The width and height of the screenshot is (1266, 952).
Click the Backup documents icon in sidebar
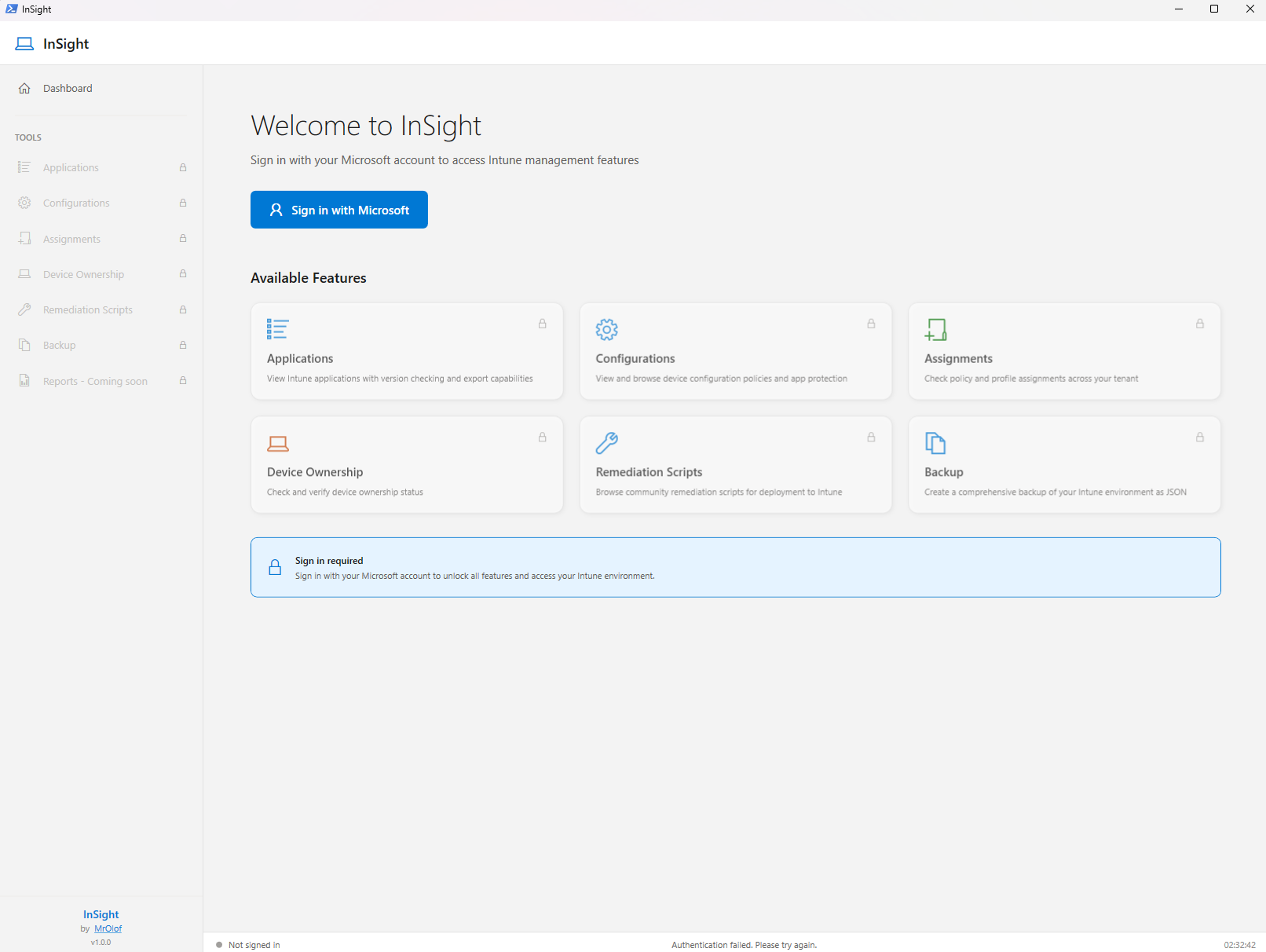24,345
